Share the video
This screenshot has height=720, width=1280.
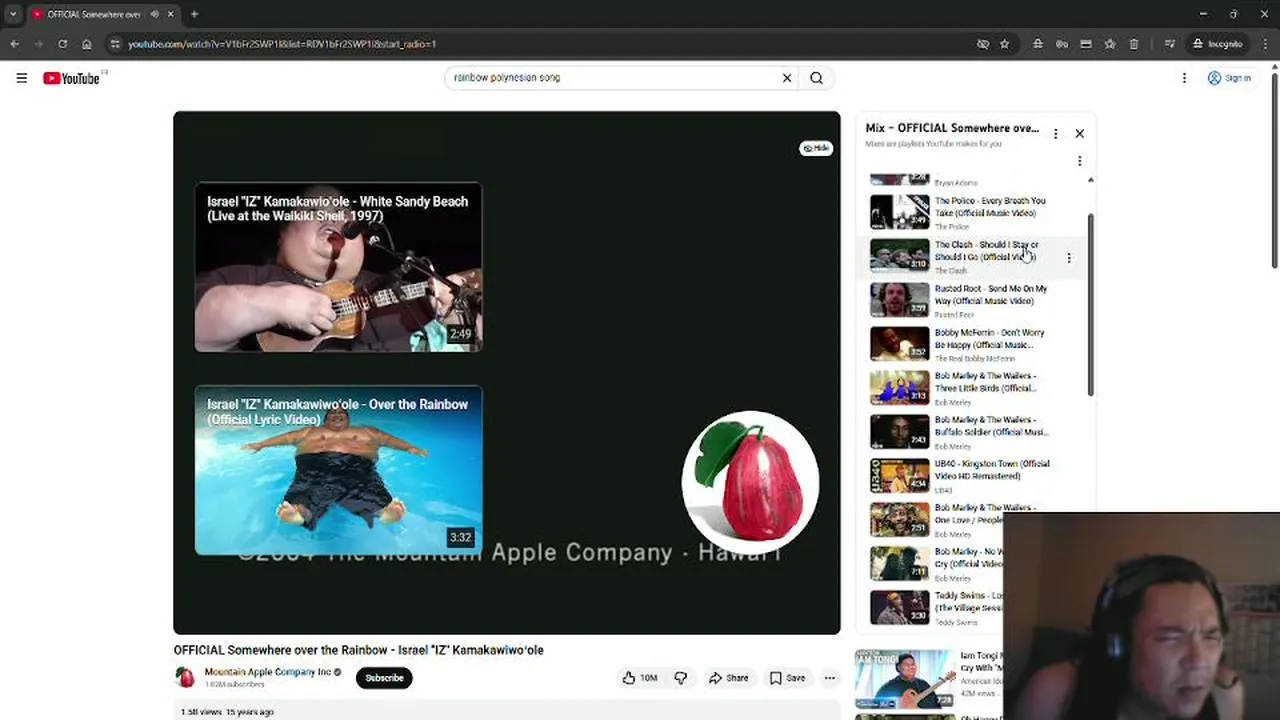[728, 678]
